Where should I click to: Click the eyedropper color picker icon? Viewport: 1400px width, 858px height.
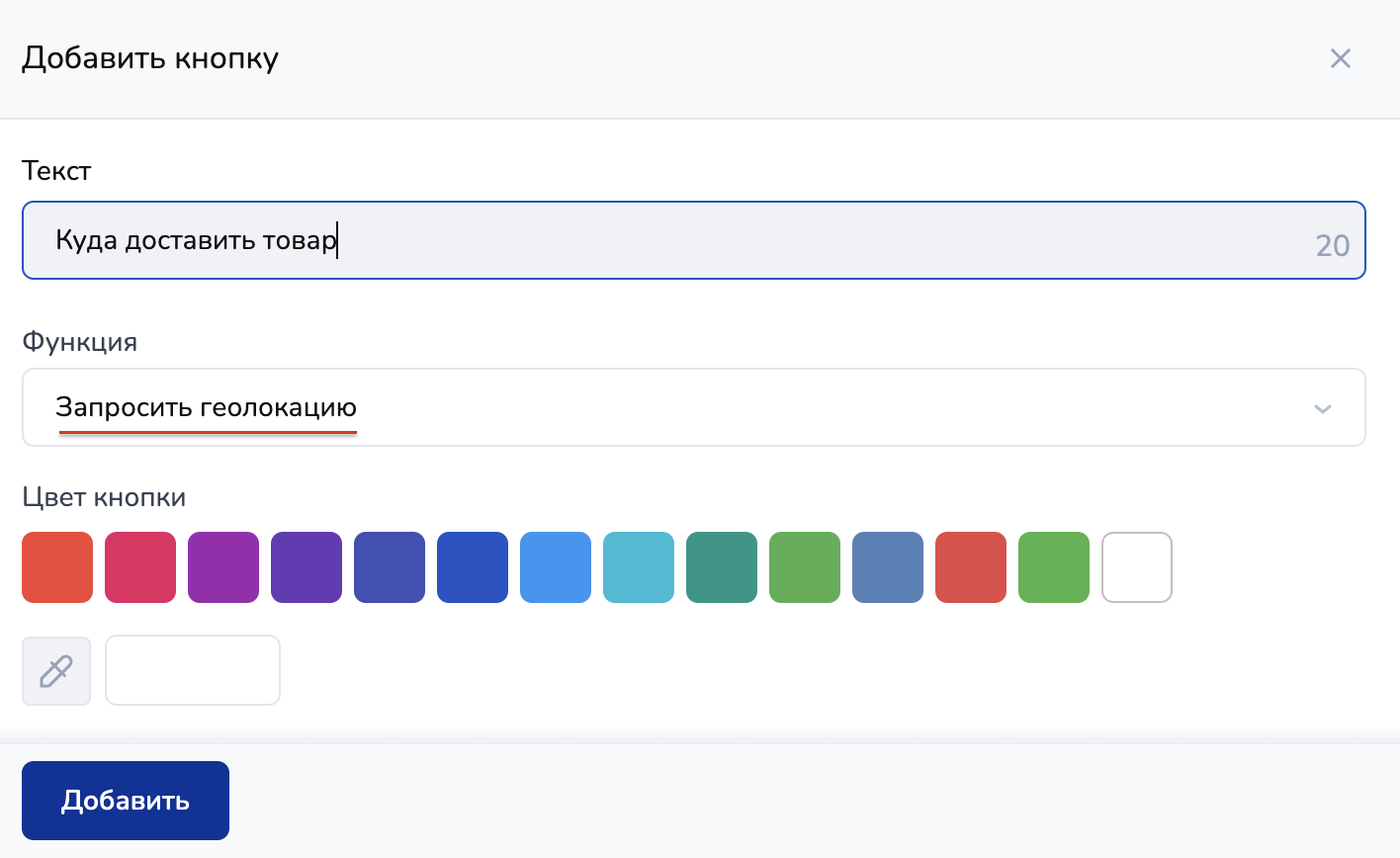[x=56, y=671]
